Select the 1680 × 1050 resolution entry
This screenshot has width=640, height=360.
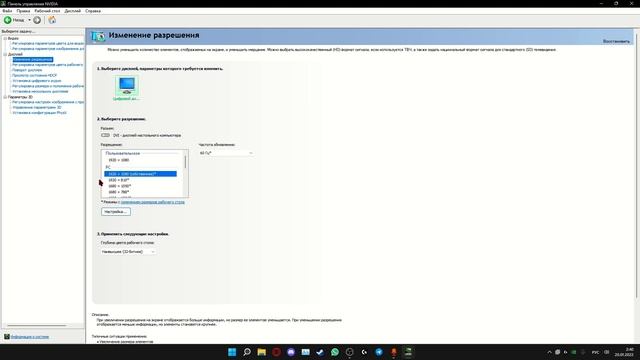click(120, 186)
